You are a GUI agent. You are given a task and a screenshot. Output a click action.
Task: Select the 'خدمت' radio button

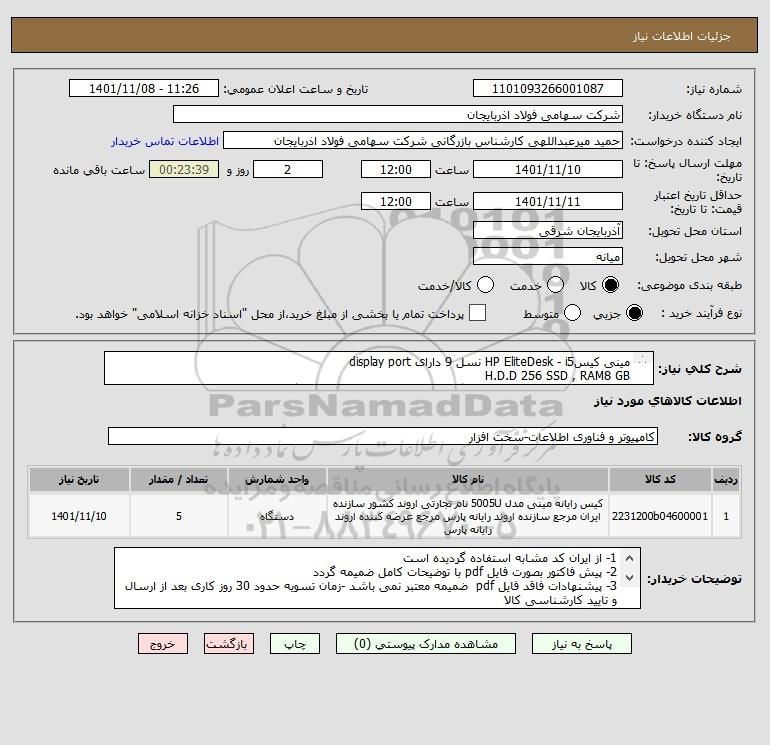(555, 285)
